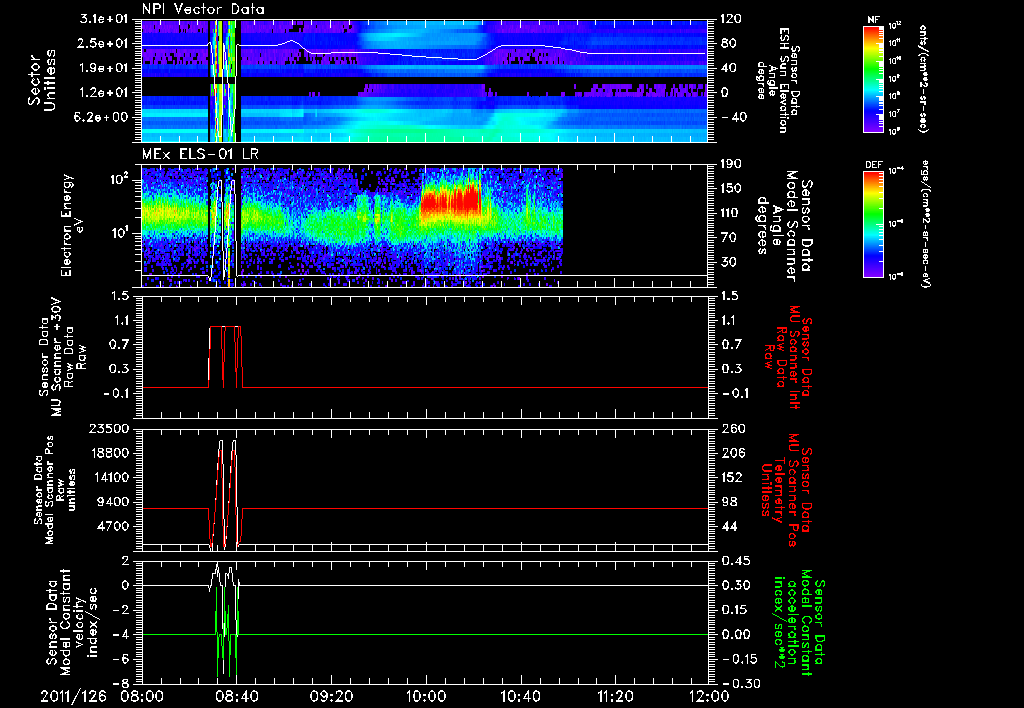Click the 4700 scanner position tick label

tap(114, 526)
